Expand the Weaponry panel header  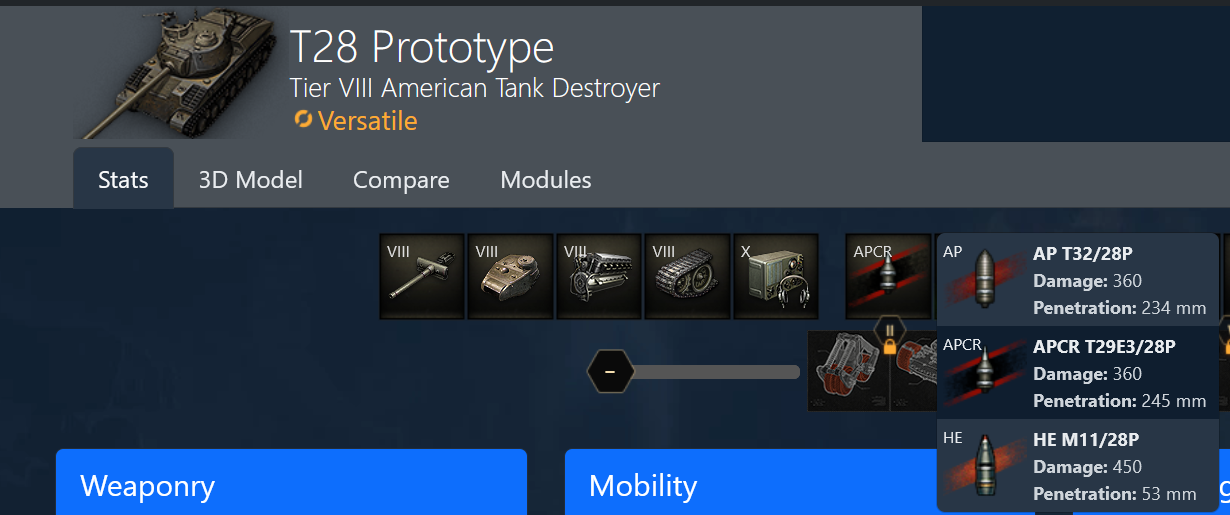291,483
